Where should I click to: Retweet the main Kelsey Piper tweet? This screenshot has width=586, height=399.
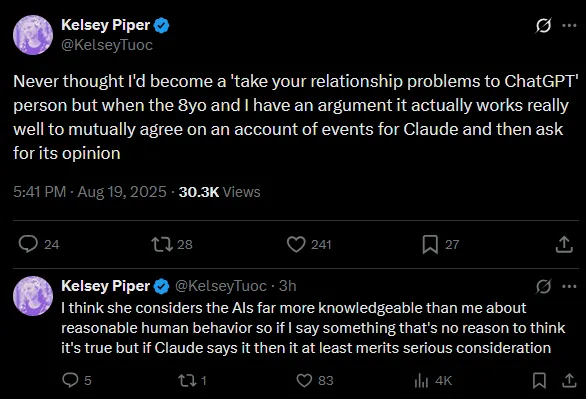(162, 244)
